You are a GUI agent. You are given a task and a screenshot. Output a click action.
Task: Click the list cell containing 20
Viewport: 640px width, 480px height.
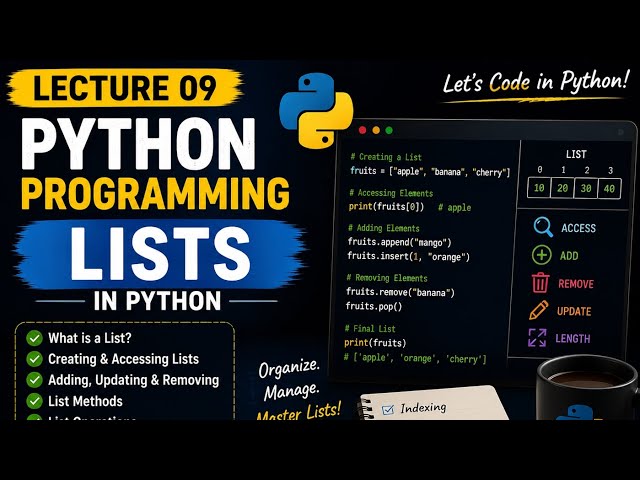[562, 188]
